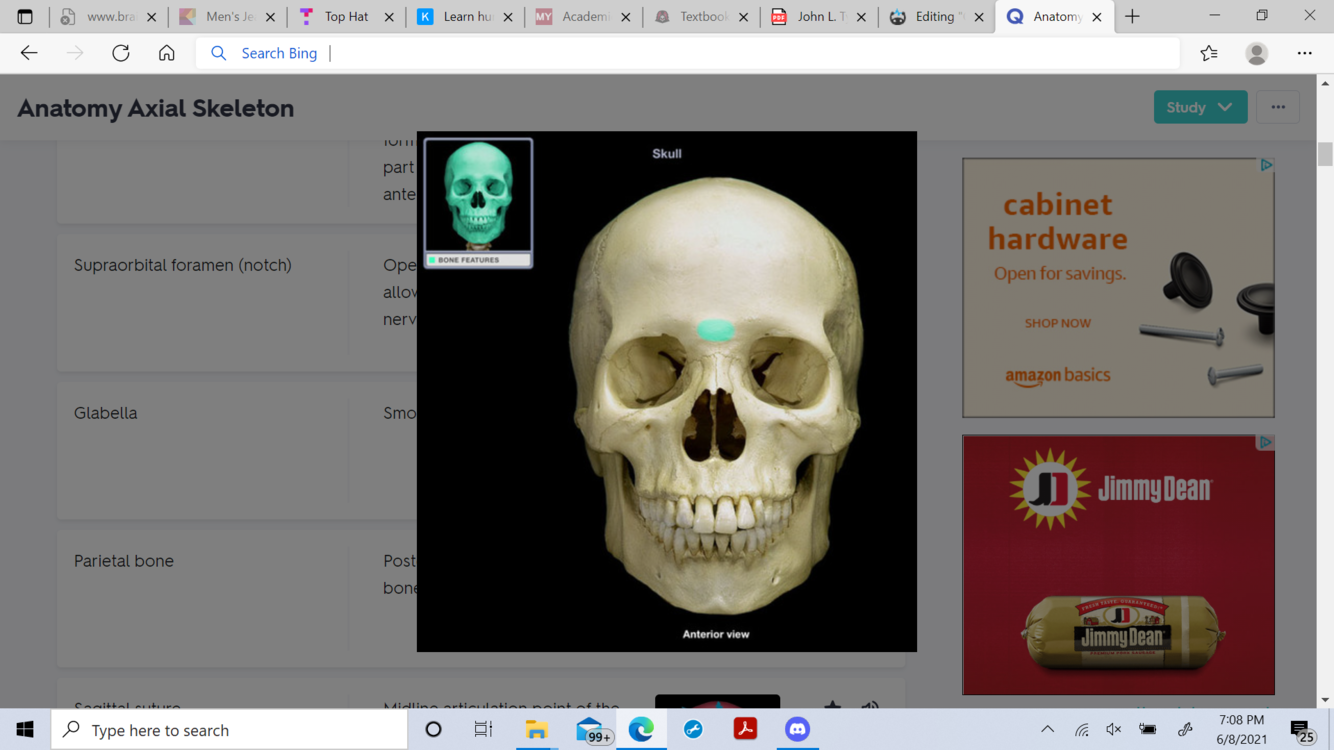Switch to the Men's Je tab
This screenshot has height=750, width=1334.
(x=228, y=17)
